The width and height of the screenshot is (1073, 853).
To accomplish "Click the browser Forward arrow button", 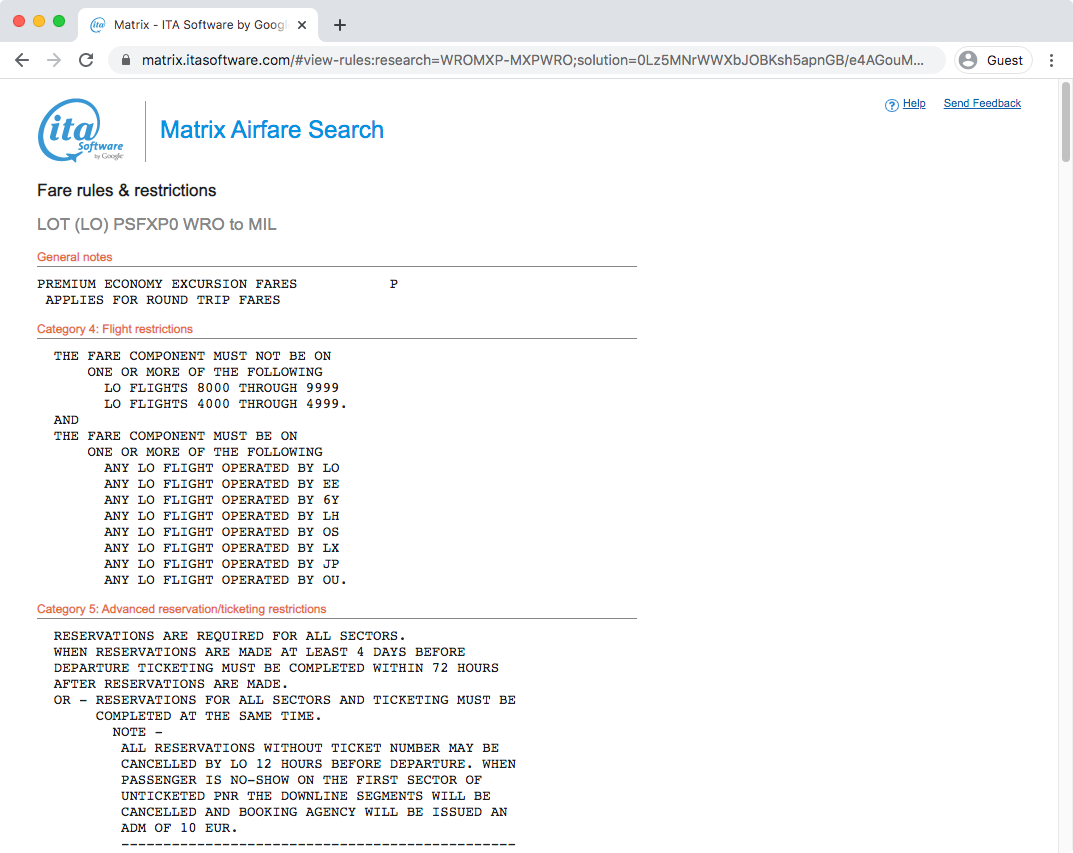I will (54, 60).
